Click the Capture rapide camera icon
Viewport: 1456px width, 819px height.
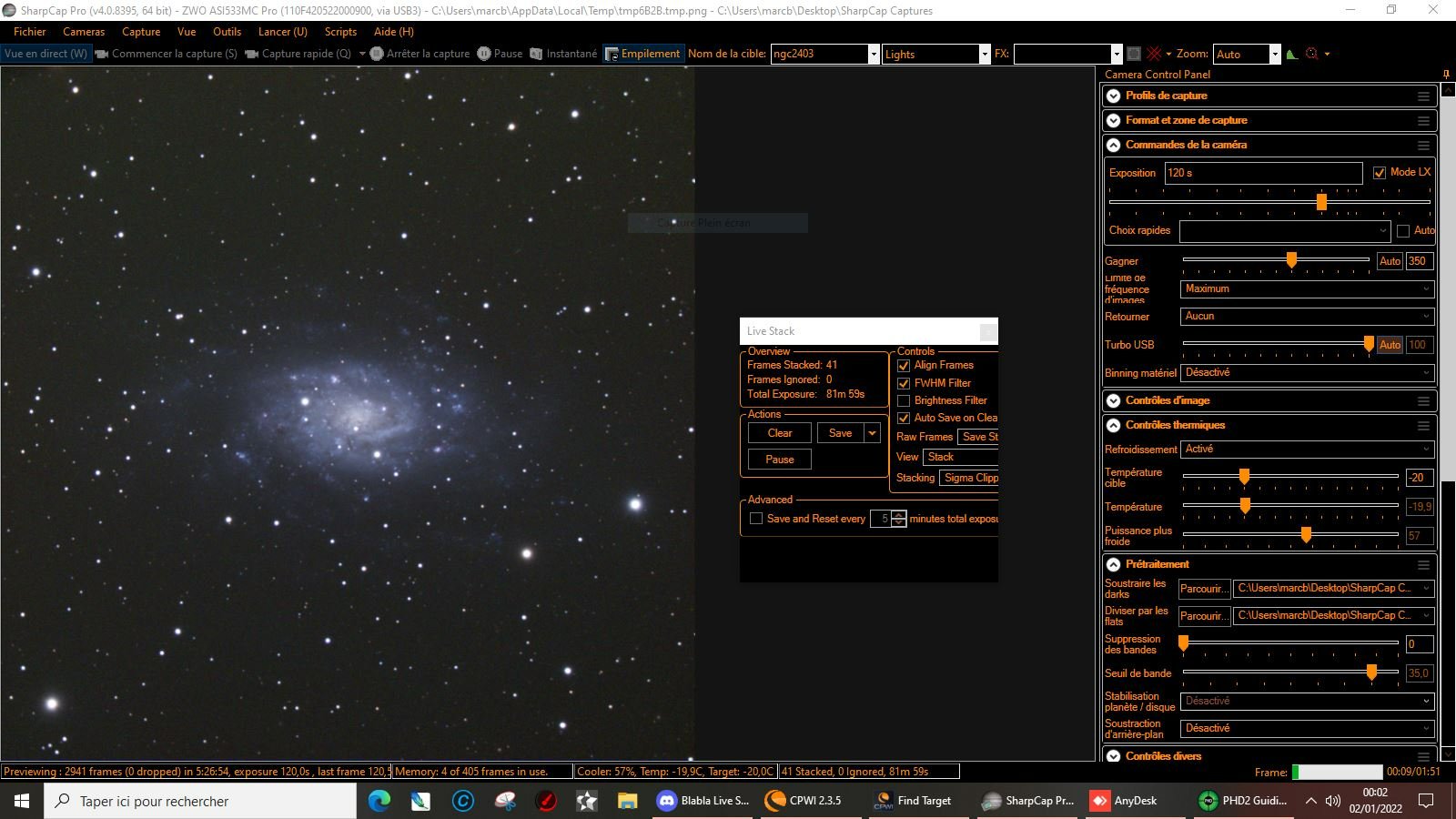click(252, 54)
